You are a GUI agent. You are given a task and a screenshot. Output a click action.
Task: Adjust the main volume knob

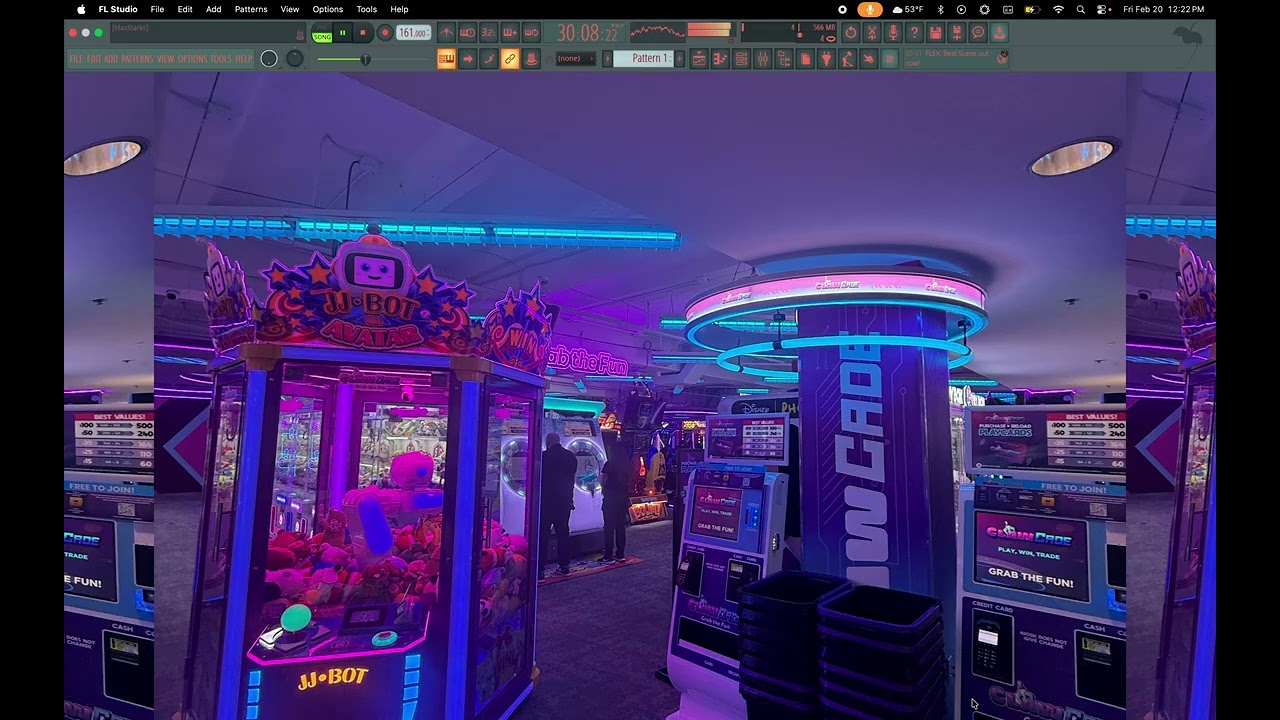point(269,58)
